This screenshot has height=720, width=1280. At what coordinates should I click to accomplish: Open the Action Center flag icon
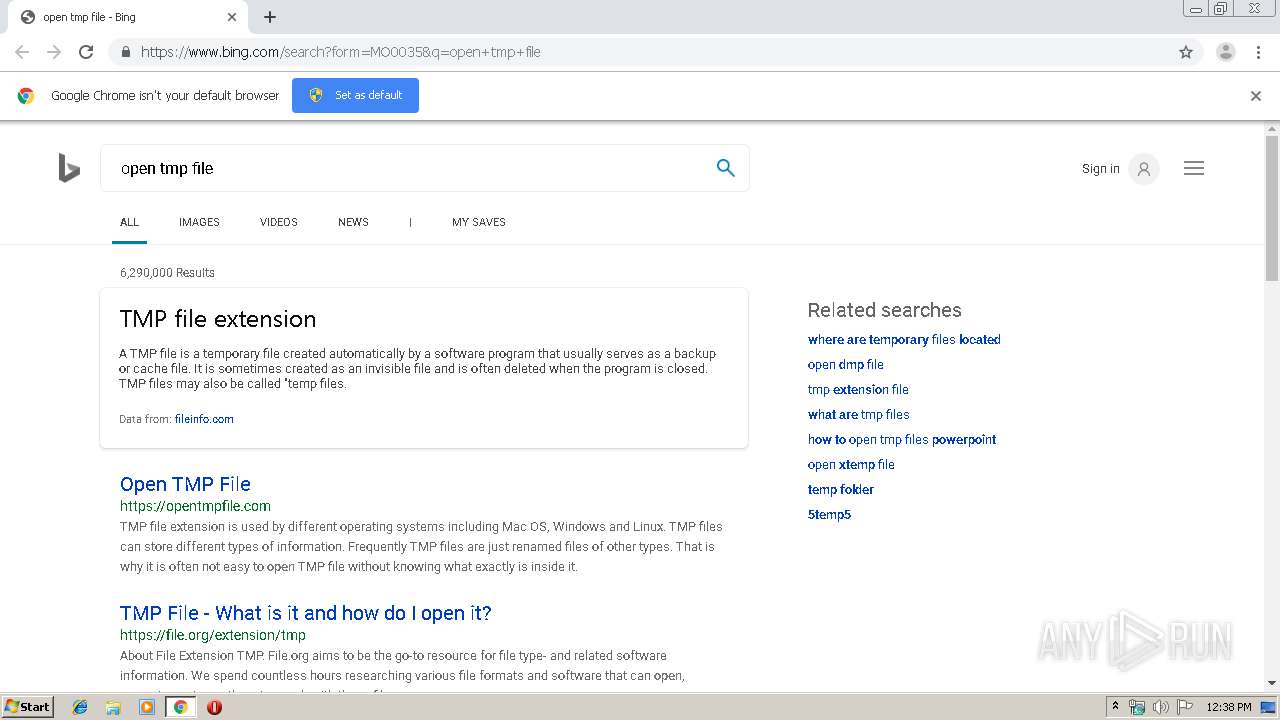pyautogui.click(x=1185, y=707)
